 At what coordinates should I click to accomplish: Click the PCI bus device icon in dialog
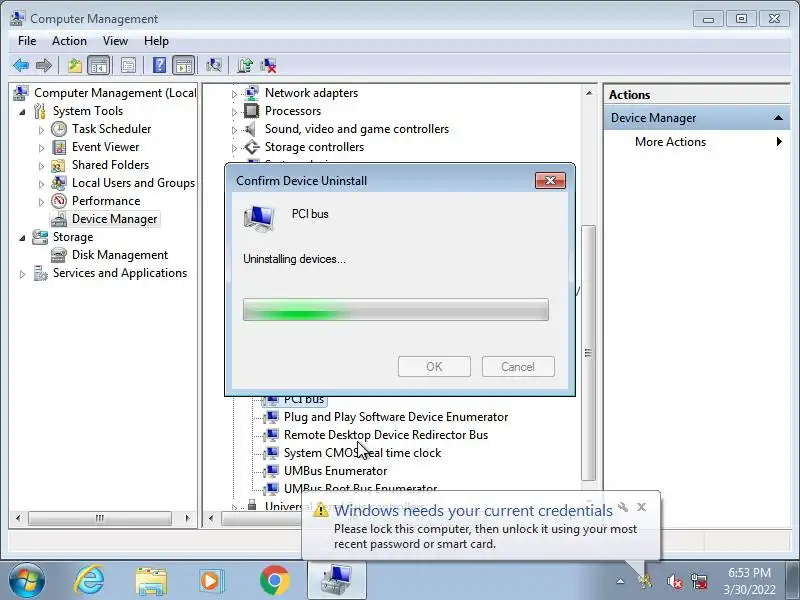(259, 218)
